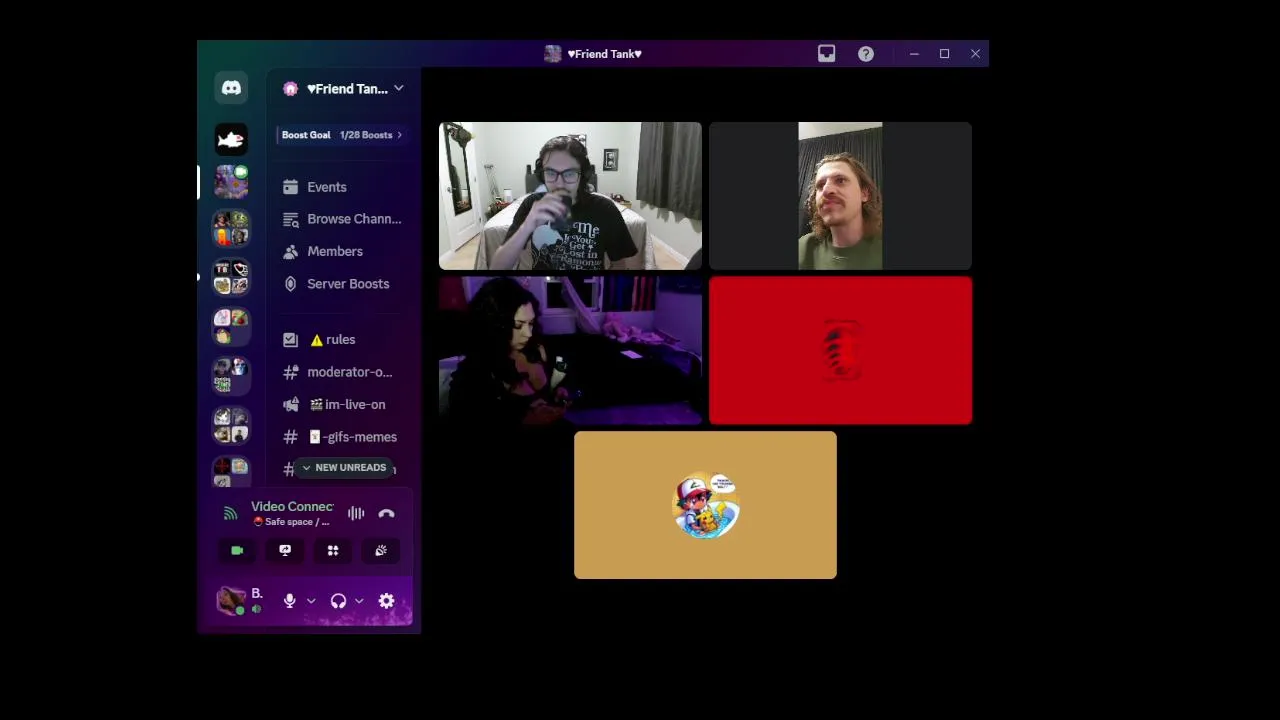Image resolution: width=1280 pixels, height=720 pixels.
Task: Open Discord home direct messages
Action: click(231, 88)
